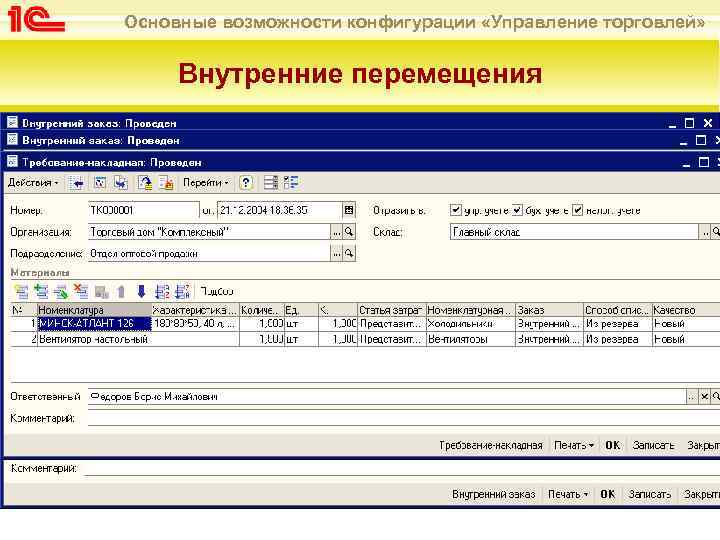Click the toolbar icon with the blue down arrow on a document
Screen dimensions: 720x540
point(121,183)
